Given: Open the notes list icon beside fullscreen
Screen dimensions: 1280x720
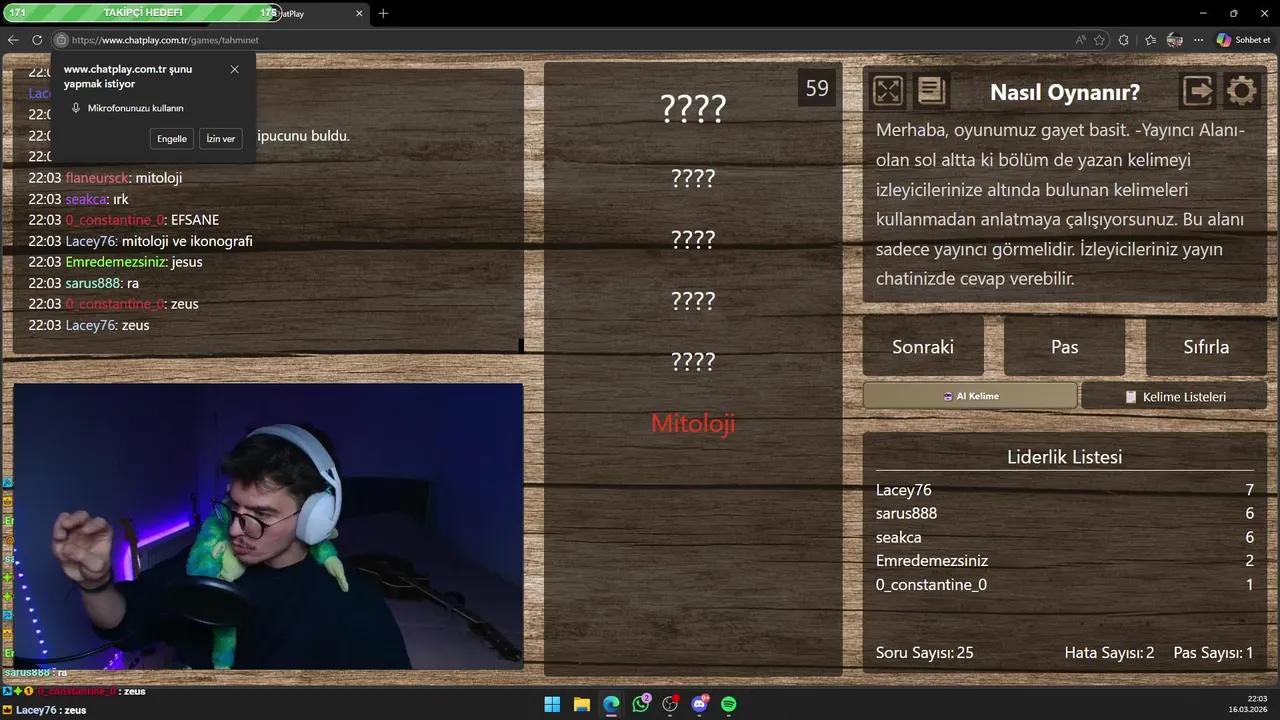Looking at the screenshot, I should click(931, 91).
